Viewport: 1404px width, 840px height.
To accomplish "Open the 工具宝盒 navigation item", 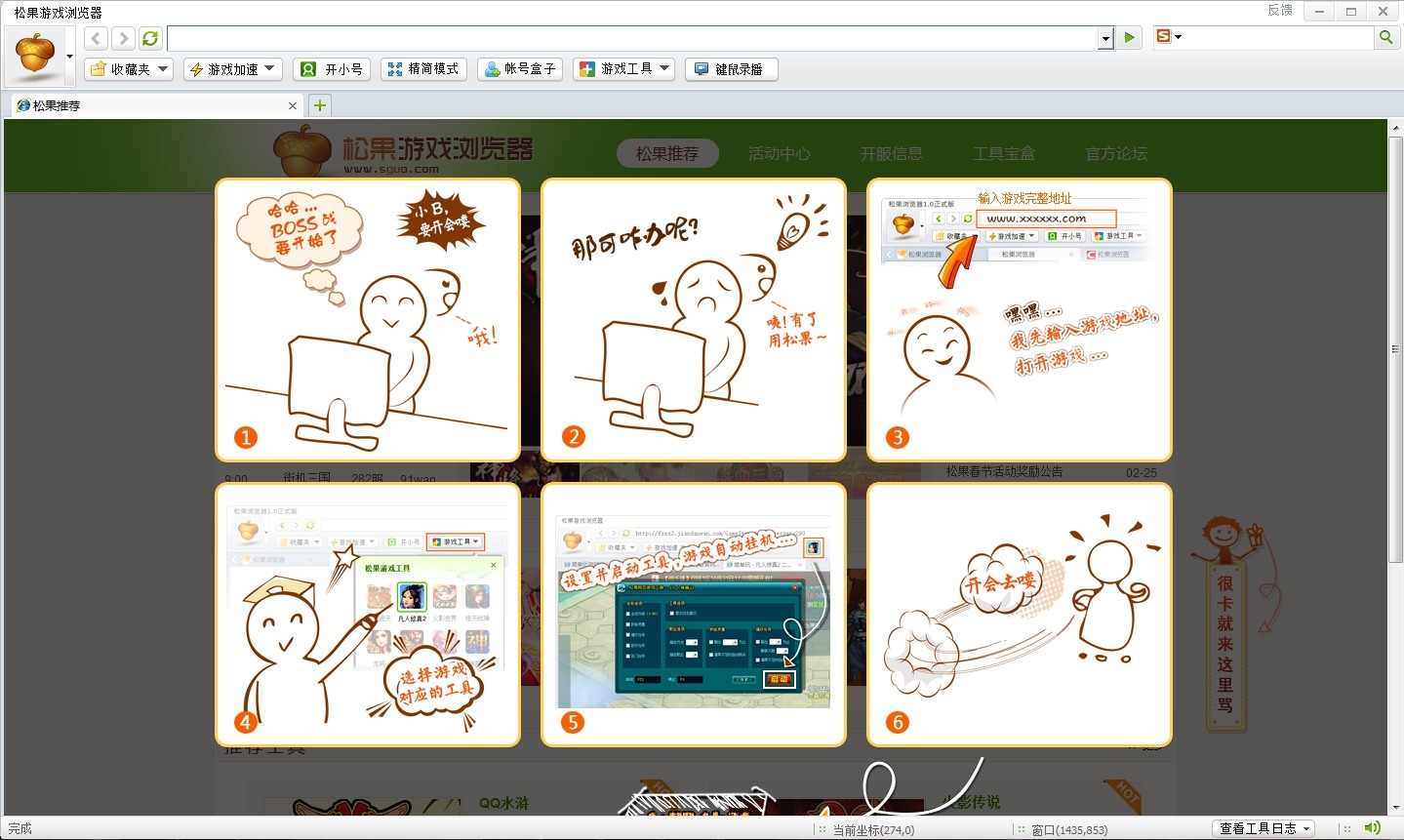I will (x=1004, y=153).
